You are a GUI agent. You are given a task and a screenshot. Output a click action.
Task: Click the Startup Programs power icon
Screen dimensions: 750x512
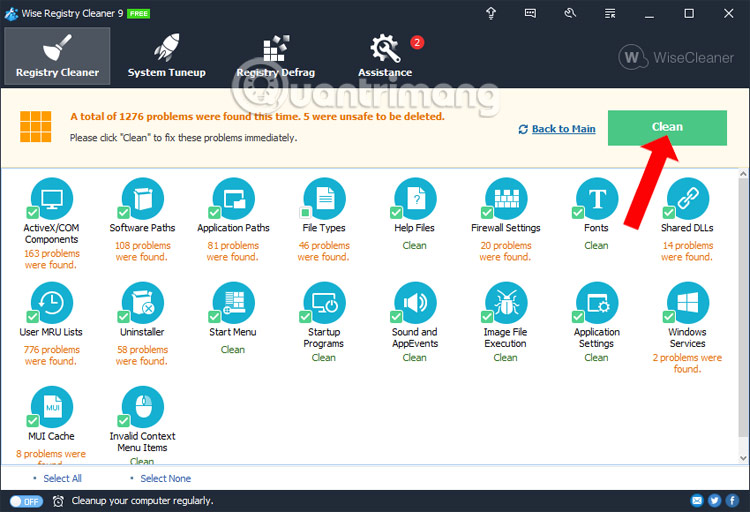pos(325,302)
